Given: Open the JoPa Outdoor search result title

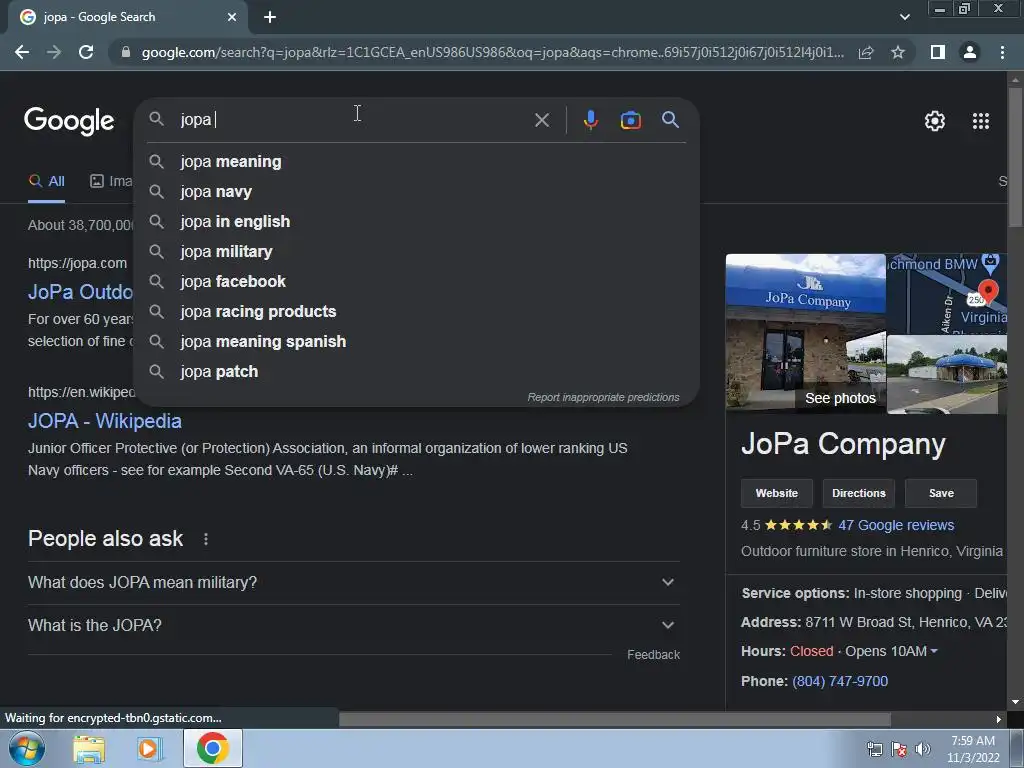Looking at the screenshot, I should (x=80, y=291).
